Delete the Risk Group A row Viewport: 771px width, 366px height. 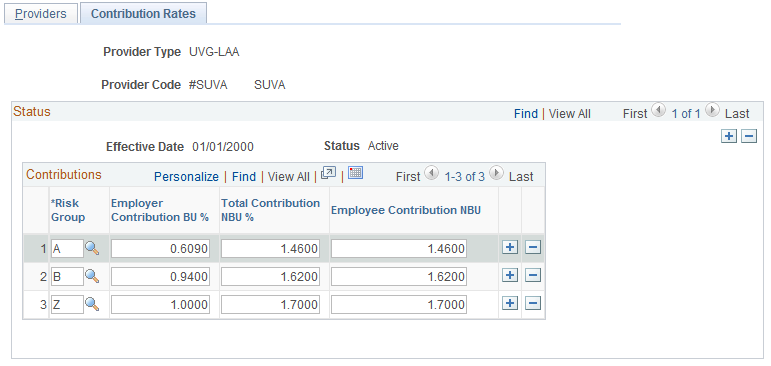click(x=533, y=247)
